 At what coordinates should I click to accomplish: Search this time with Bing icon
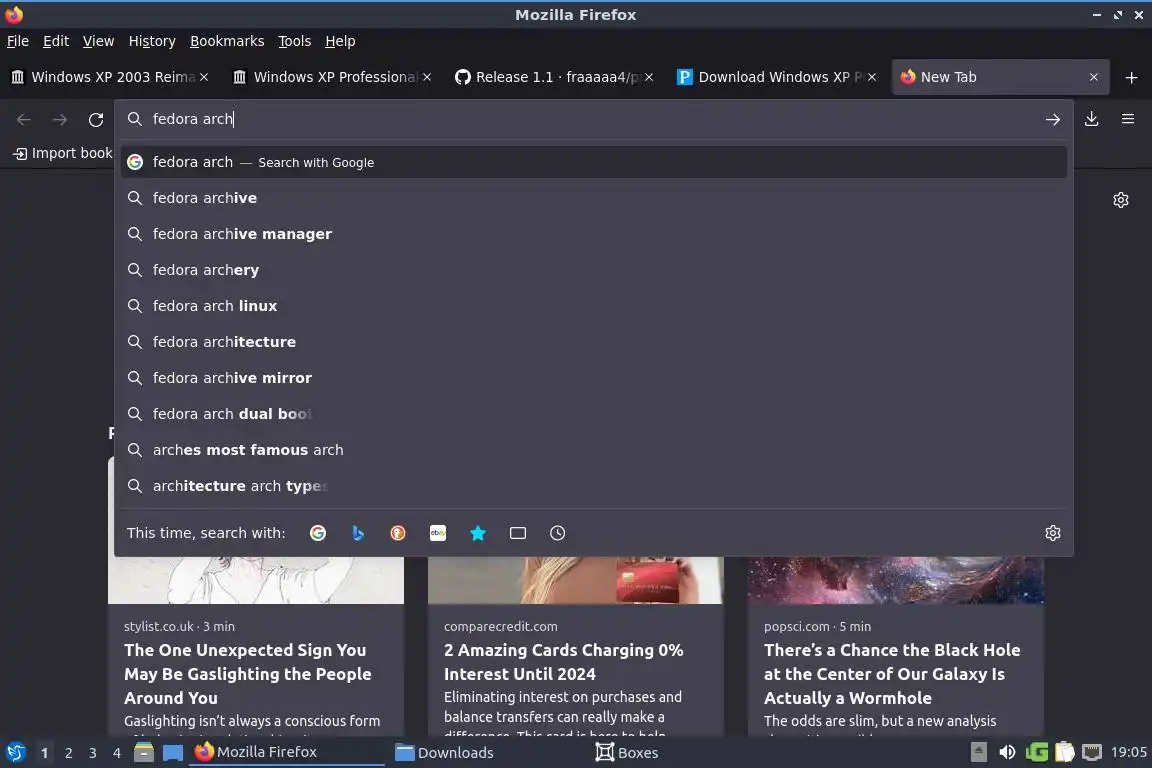(x=358, y=533)
